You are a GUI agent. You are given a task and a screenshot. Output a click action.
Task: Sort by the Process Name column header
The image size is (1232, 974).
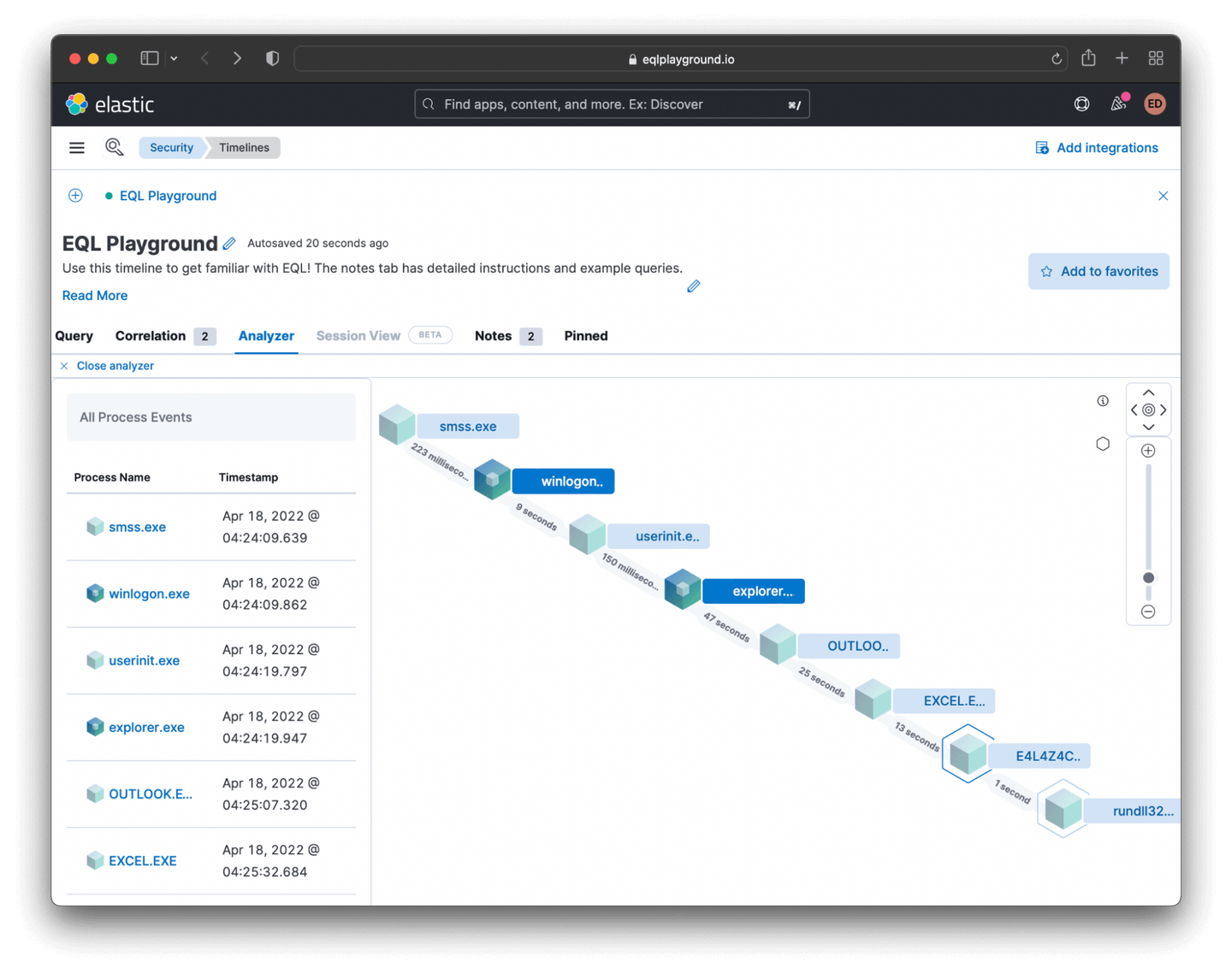(x=112, y=477)
